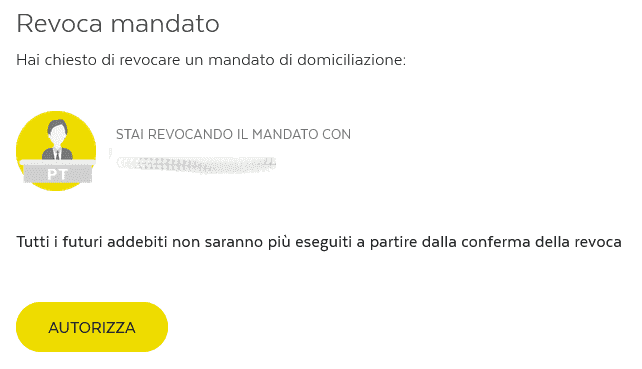Click the Revoca mandato heading
Screen dimensions: 642x369
coord(118,24)
